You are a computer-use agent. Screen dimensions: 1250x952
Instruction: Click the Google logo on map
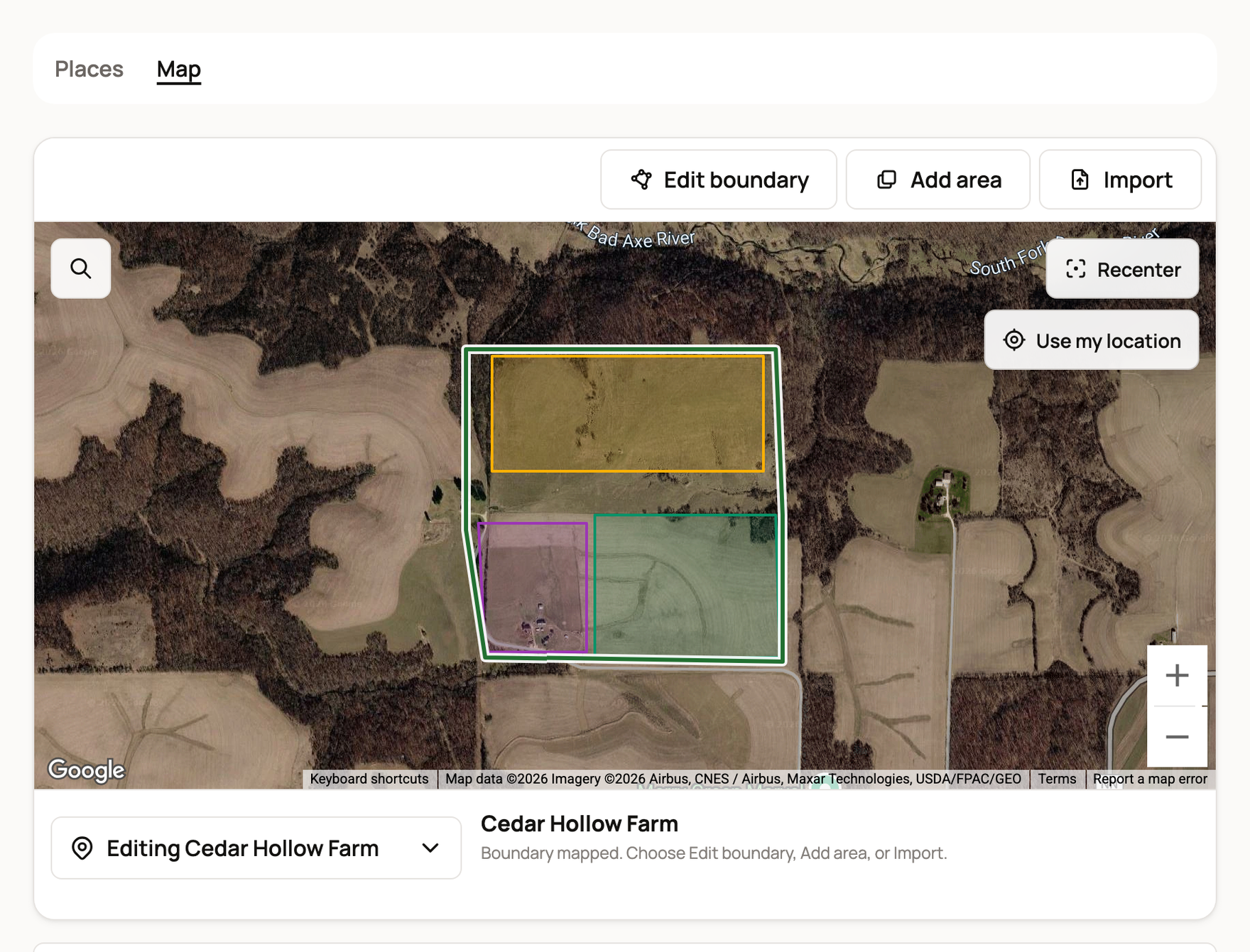[x=86, y=770]
